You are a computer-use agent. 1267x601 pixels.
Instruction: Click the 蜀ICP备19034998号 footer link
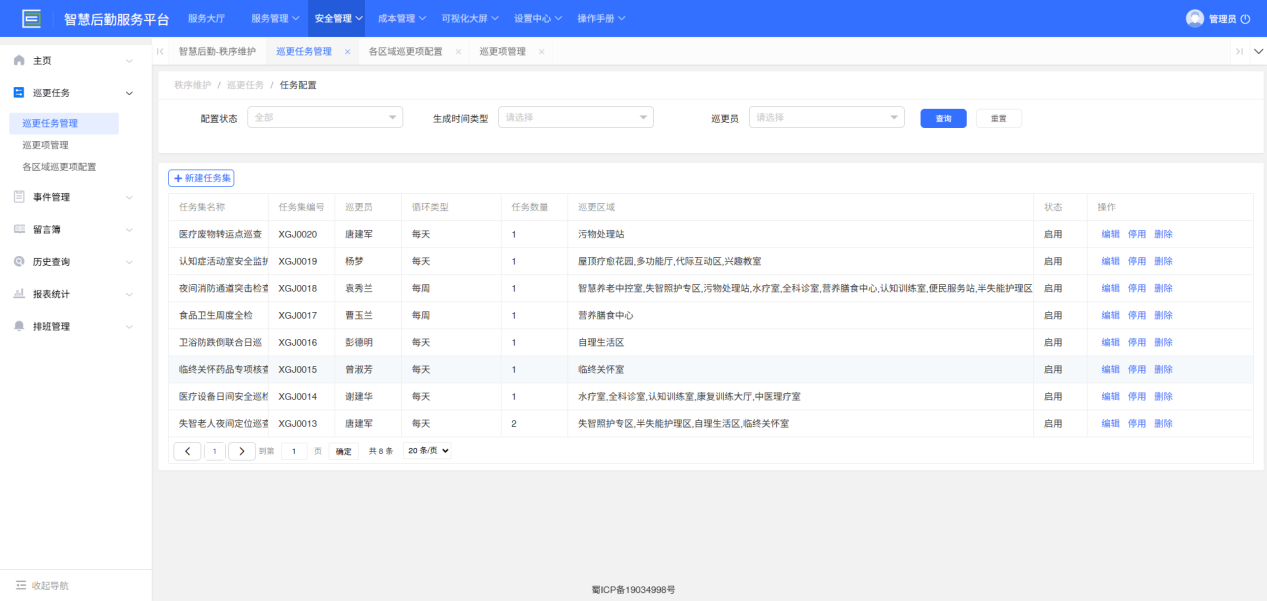point(633,590)
